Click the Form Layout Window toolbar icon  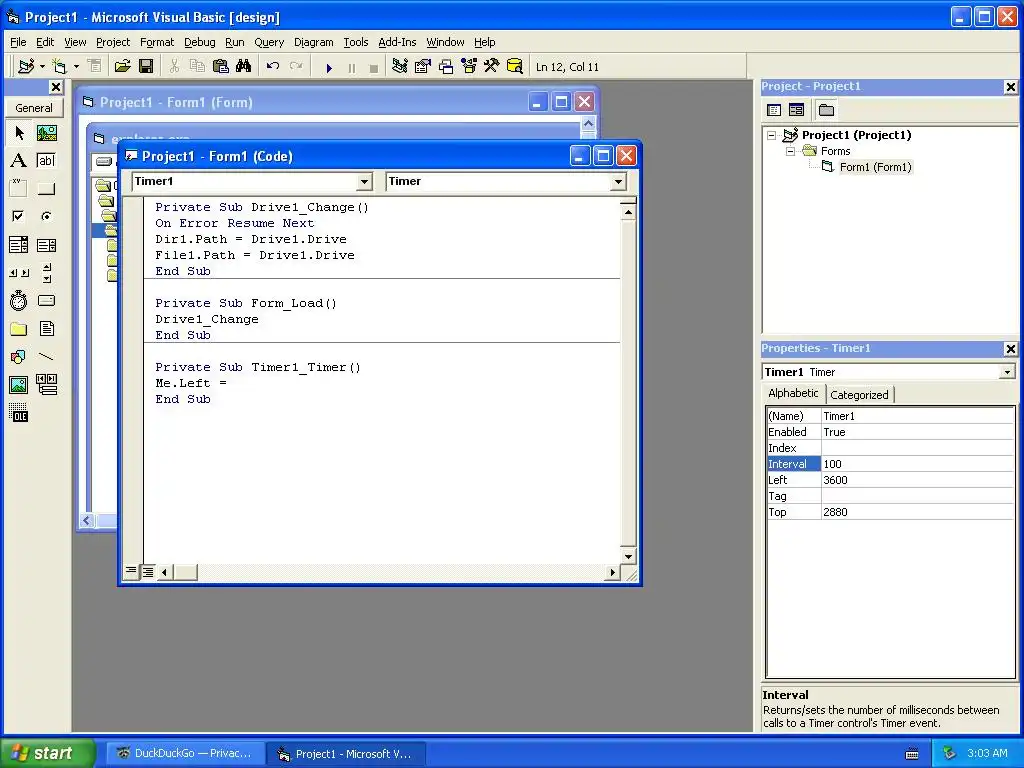click(x=446, y=66)
